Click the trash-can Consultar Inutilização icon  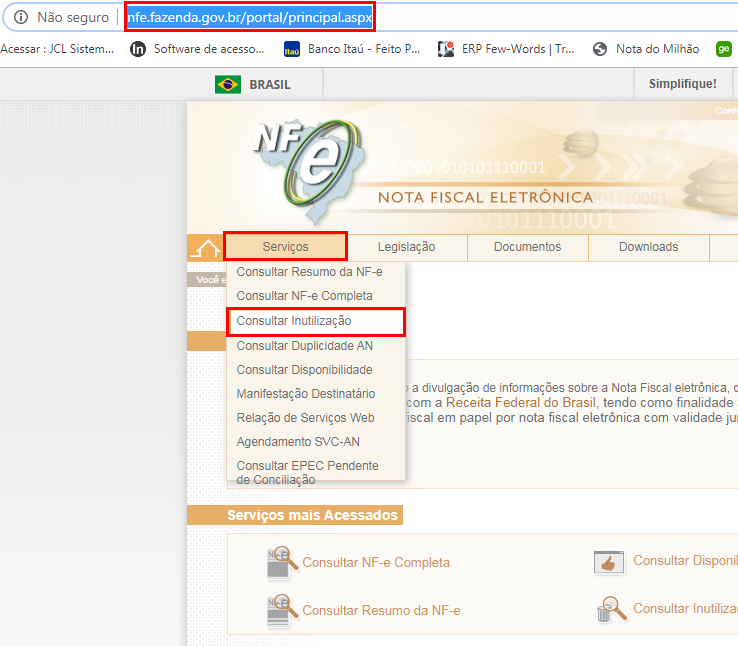[611, 609]
